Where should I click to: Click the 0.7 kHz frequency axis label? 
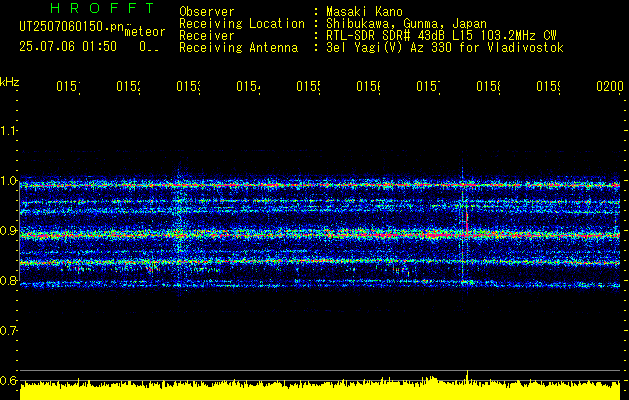click(8, 331)
